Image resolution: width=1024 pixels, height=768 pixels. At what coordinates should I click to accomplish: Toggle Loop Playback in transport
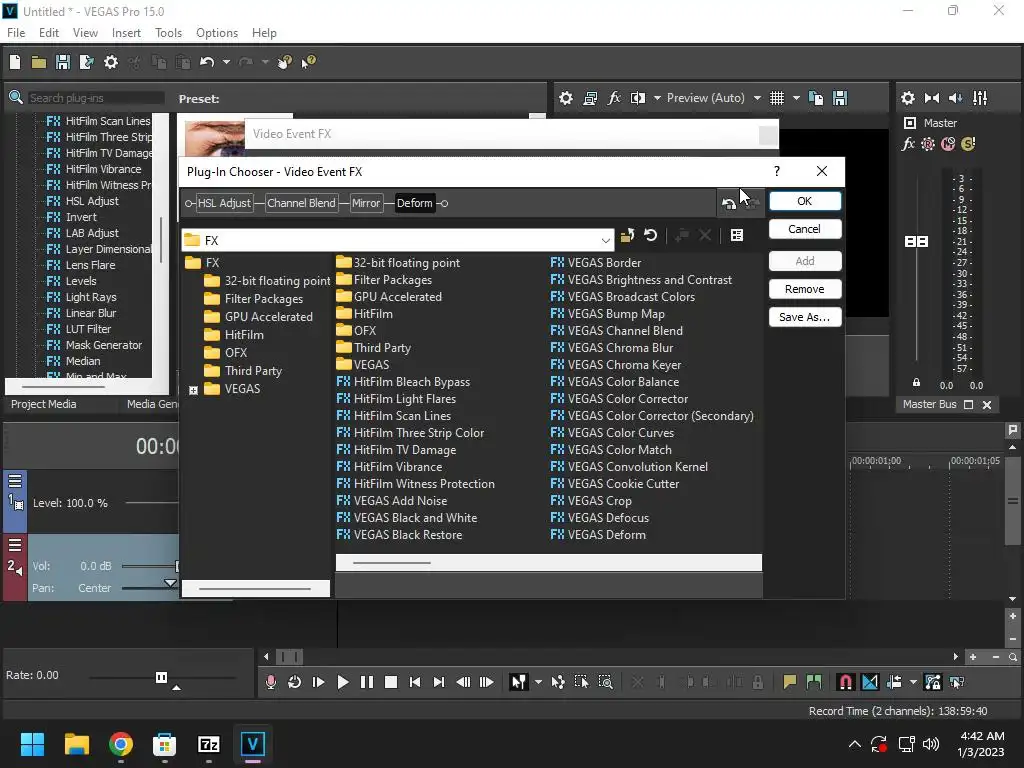click(x=294, y=682)
